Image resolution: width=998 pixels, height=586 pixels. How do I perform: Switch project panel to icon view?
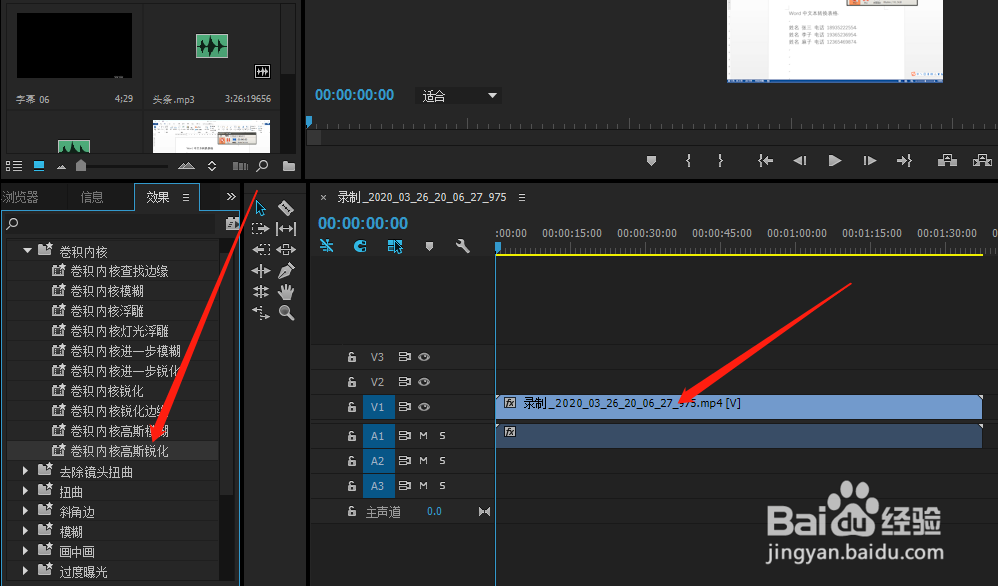click(x=39, y=165)
